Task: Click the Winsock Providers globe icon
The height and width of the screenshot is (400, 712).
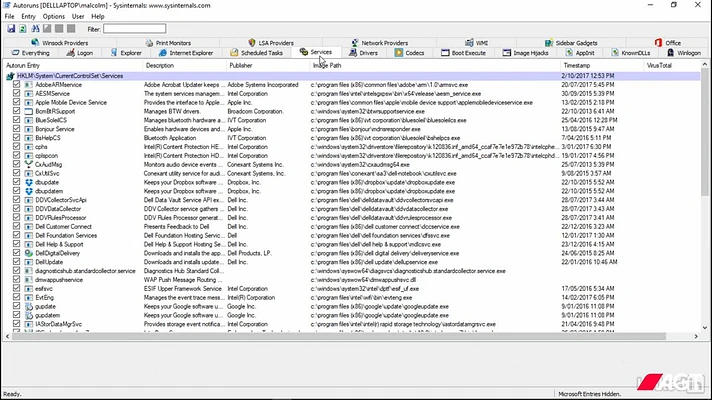Action: pos(35,43)
